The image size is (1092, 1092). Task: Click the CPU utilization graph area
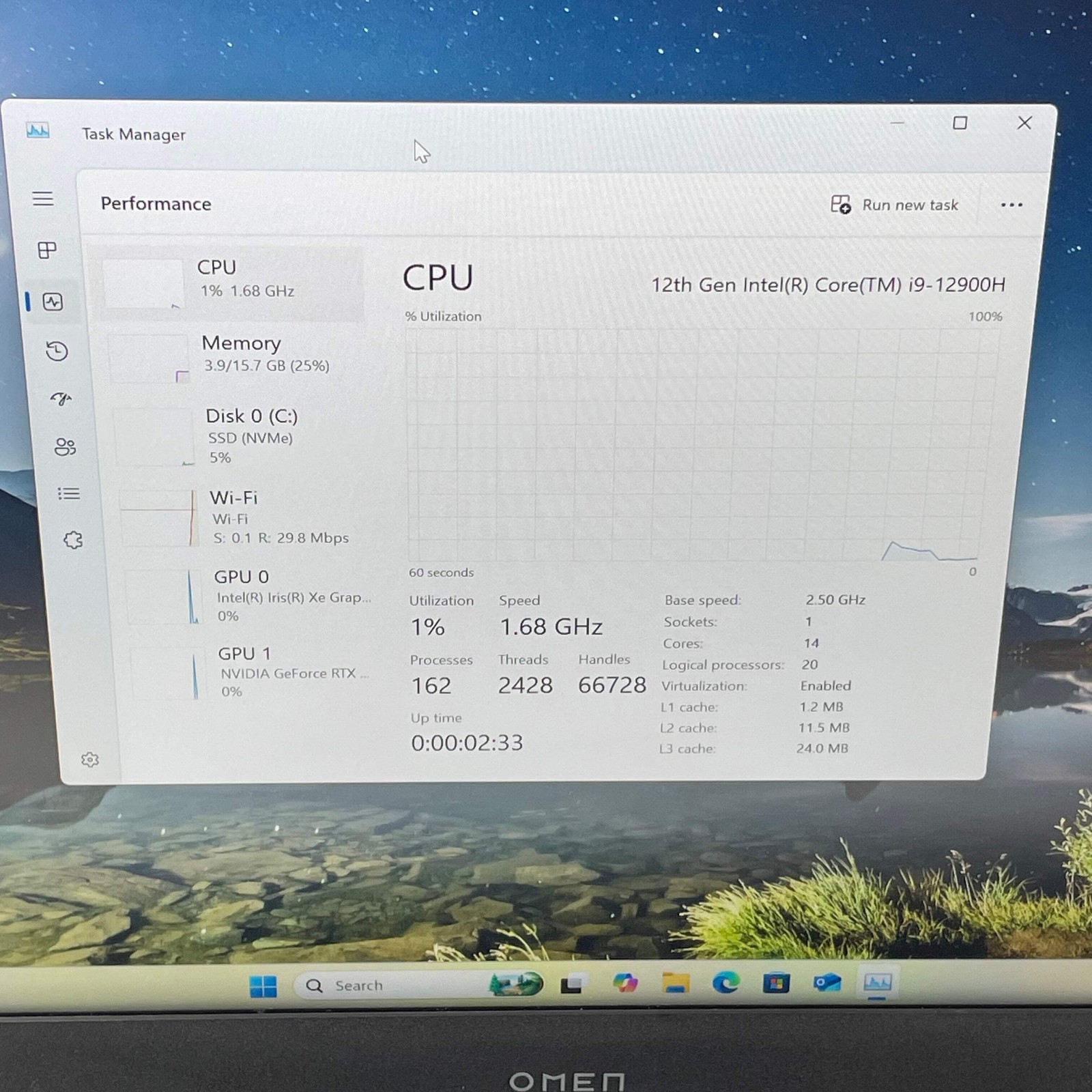(x=703, y=445)
